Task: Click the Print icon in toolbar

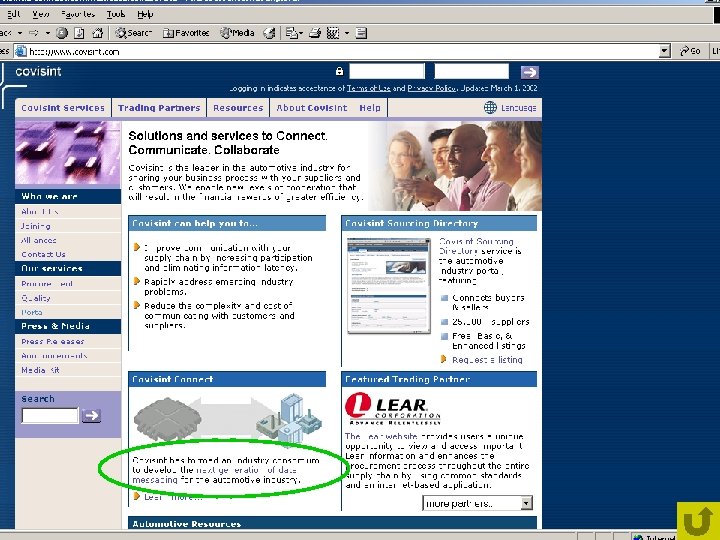Action: (x=315, y=33)
